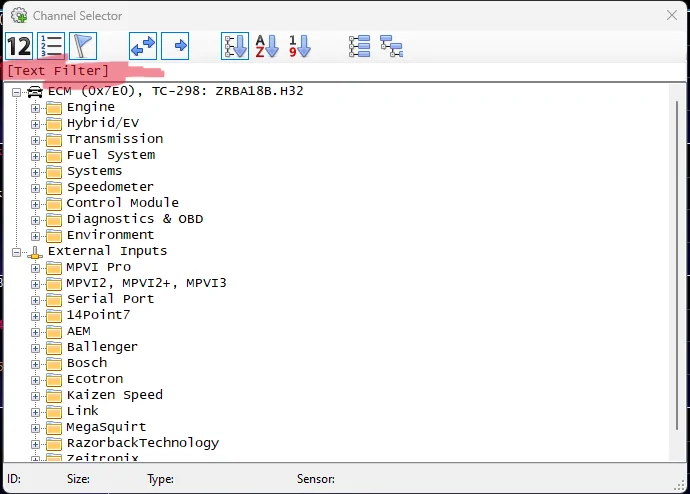The image size is (690, 494).
Task: Expand the 14Point7 folder
Action: click(x=35, y=316)
